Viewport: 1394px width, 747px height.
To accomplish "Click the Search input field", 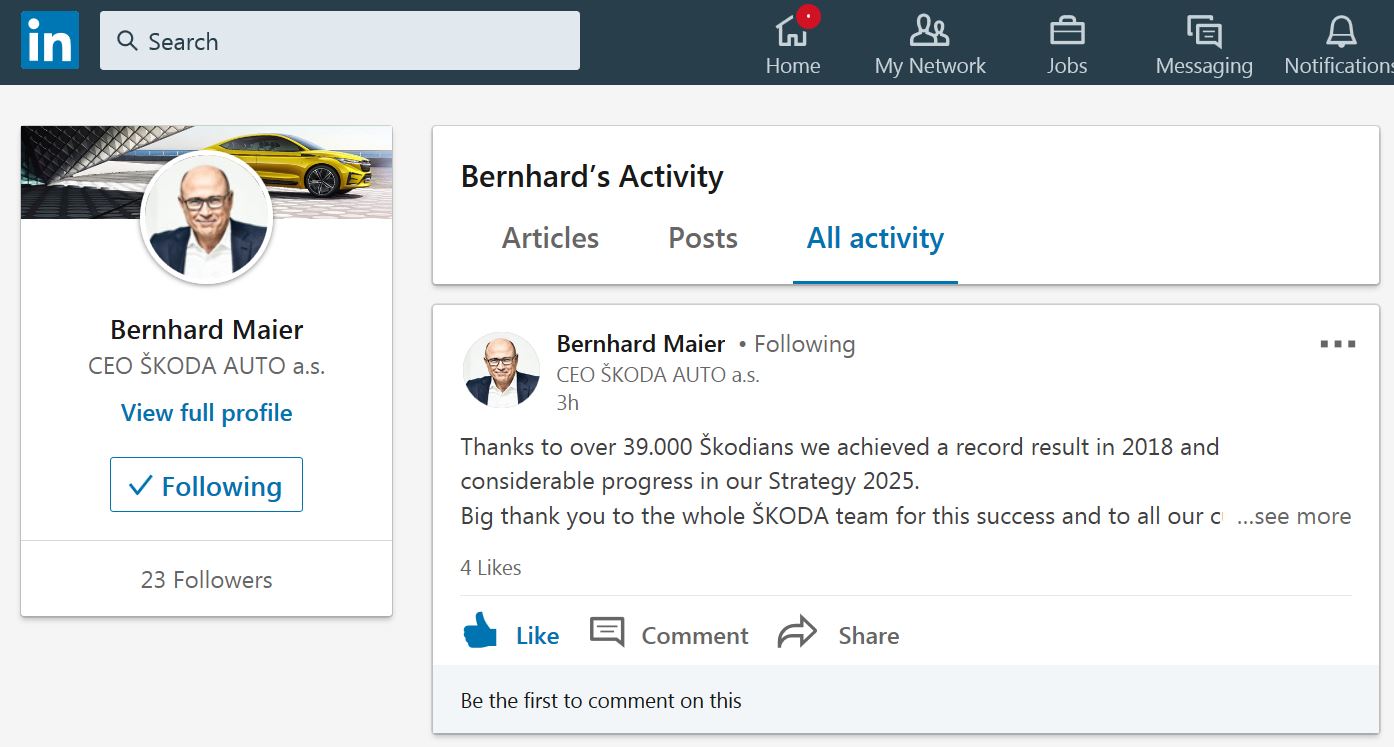I will pos(340,41).
